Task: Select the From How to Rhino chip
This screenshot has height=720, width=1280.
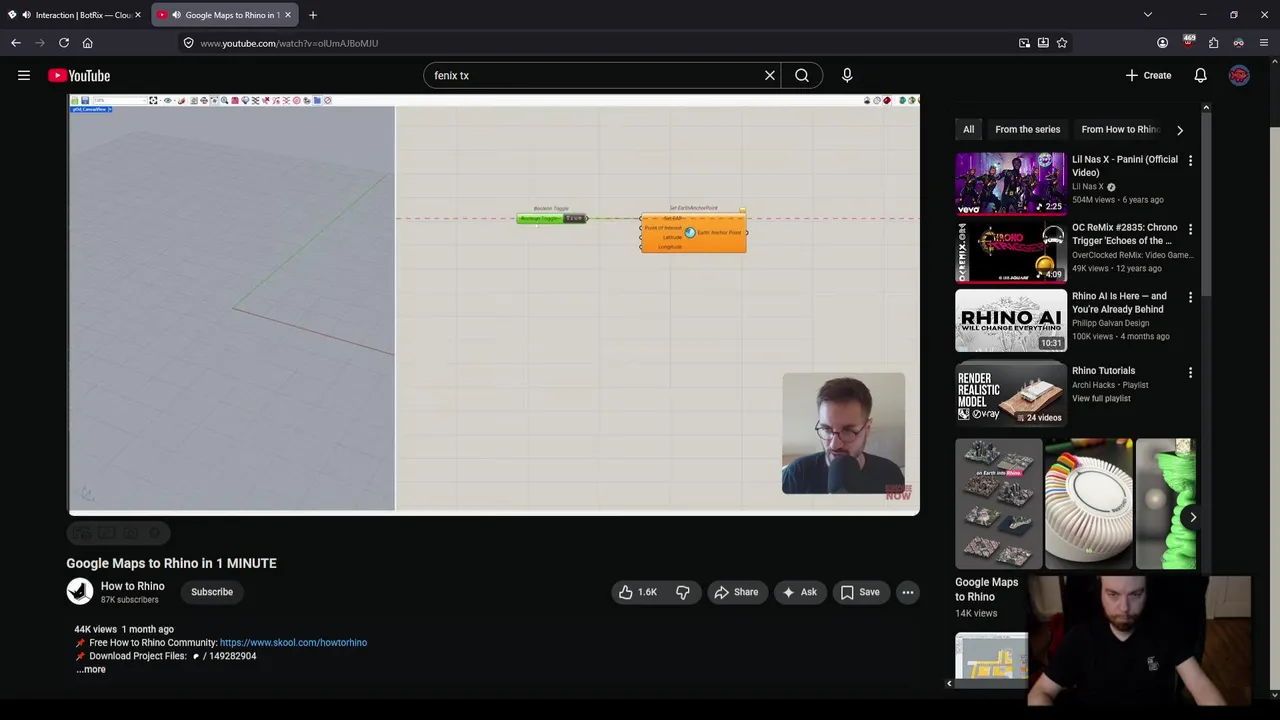Action: click(x=1120, y=129)
